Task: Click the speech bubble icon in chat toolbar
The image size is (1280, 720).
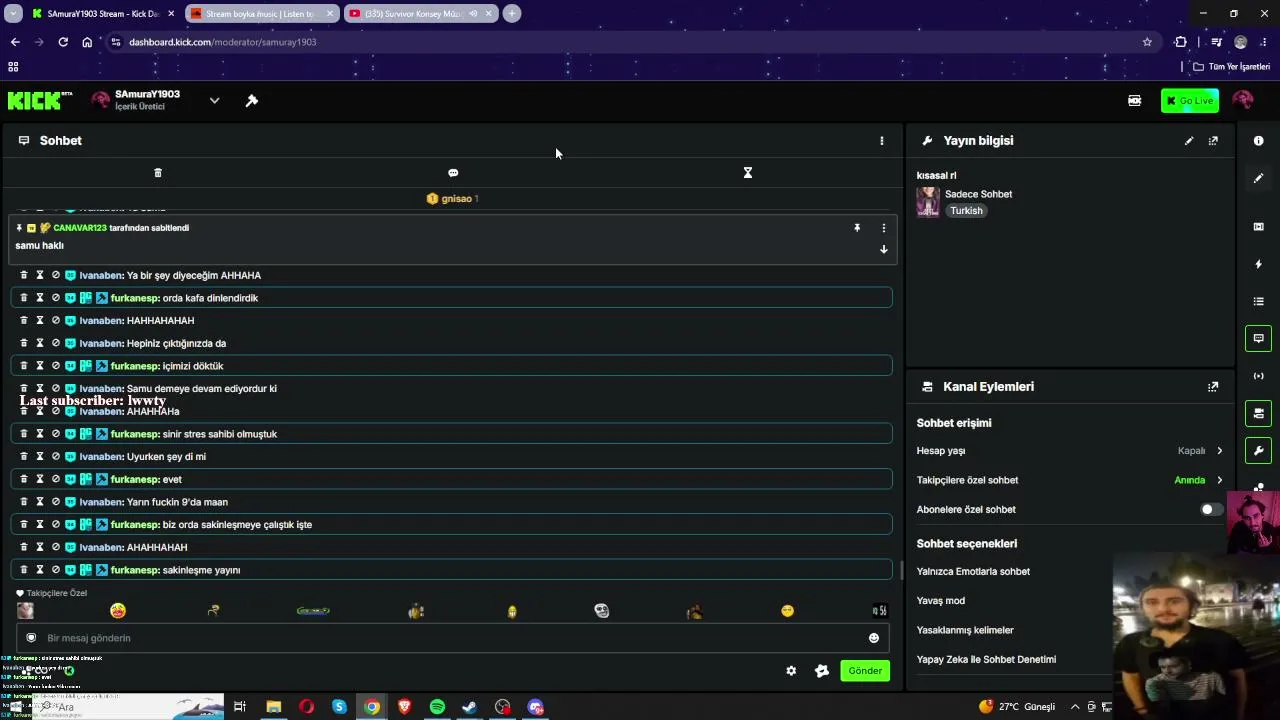Action: [x=453, y=173]
